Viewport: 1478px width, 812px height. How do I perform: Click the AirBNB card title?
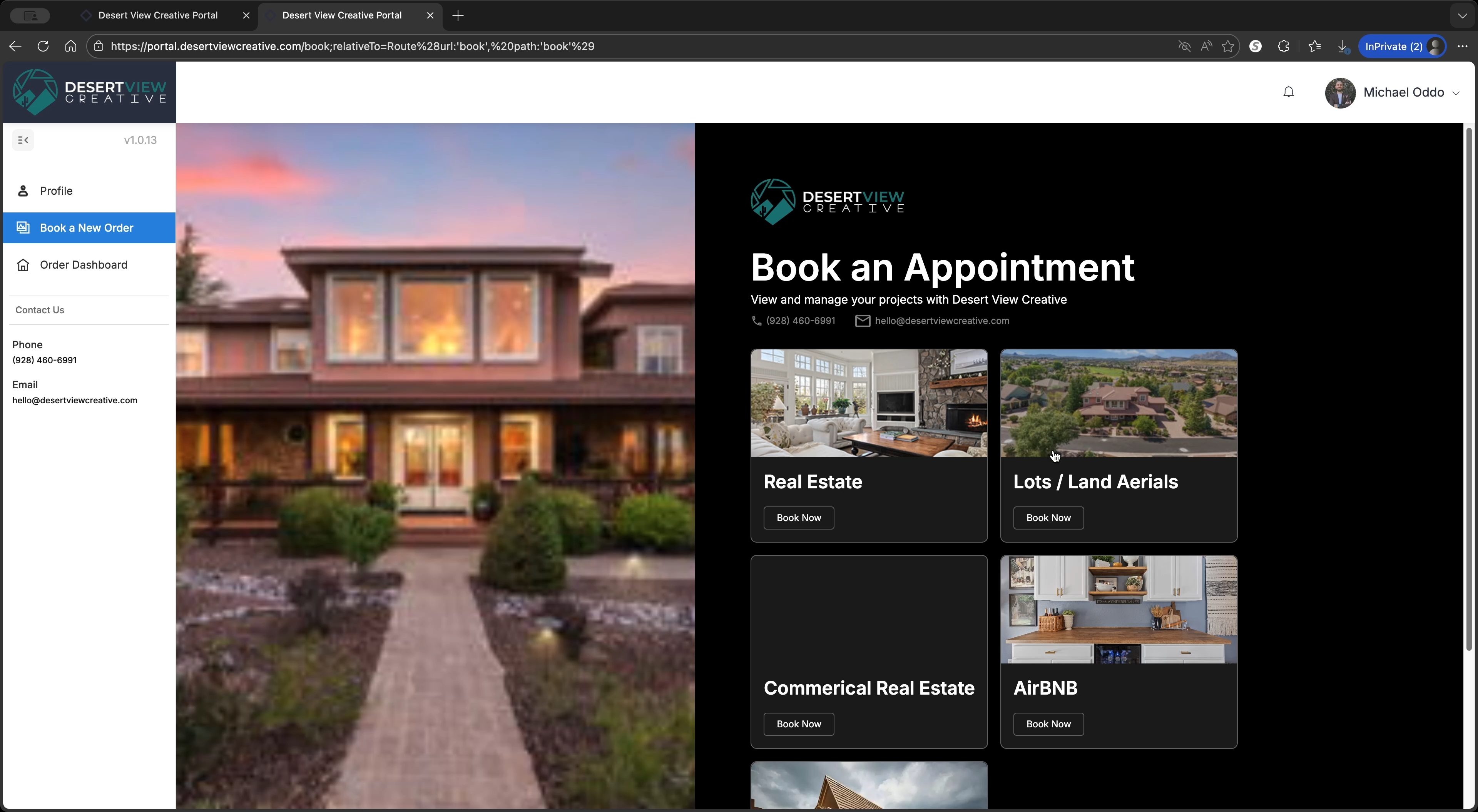point(1045,688)
